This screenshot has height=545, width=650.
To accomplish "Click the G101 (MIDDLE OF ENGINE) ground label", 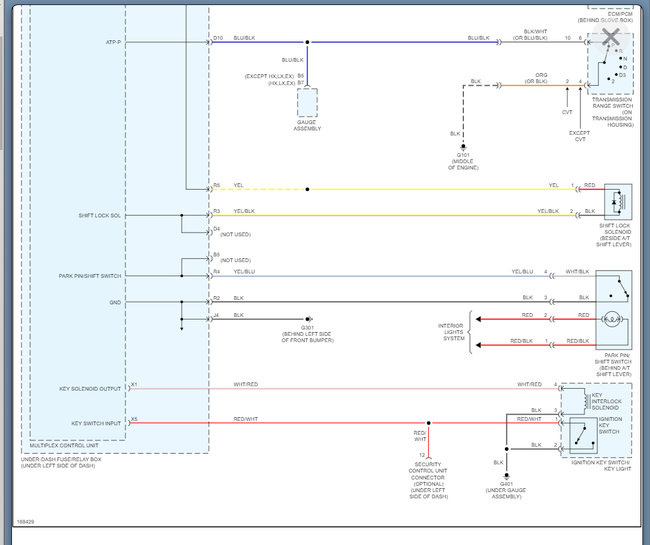I will [463, 161].
